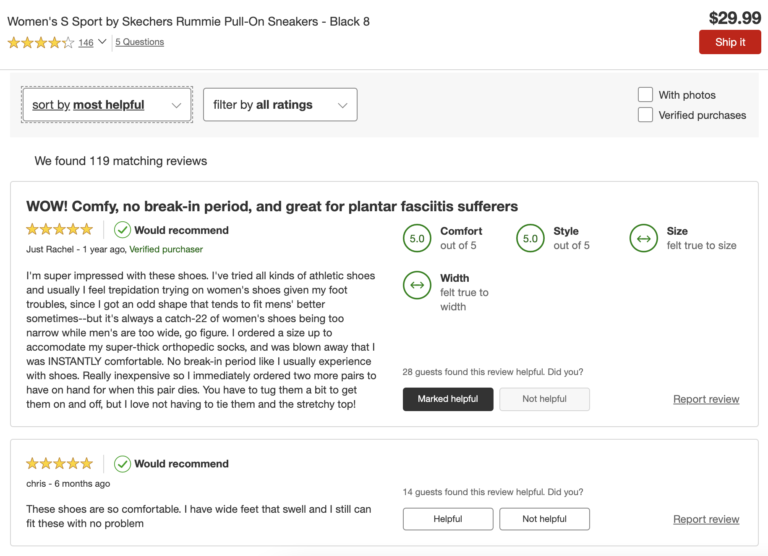Click Report review on chris's review
The image size is (768, 556).
point(706,519)
